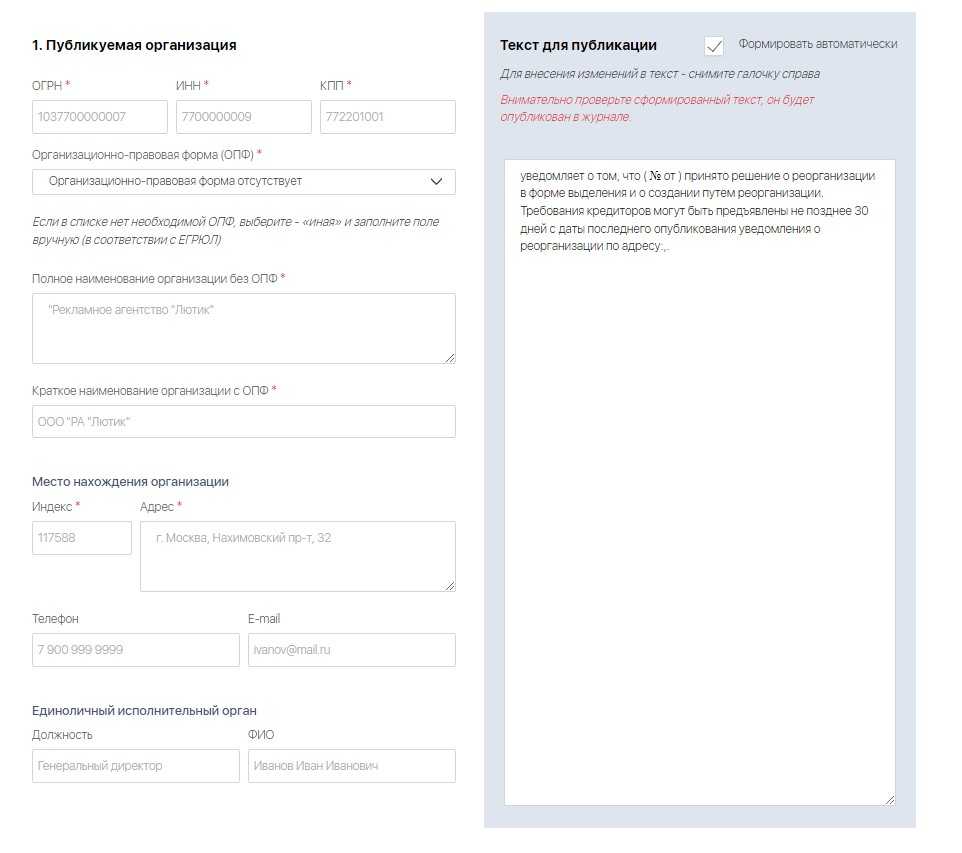The width and height of the screenshot is (962, 853).
Task: Focus the E-mail input field
Action: click(351, 650)
